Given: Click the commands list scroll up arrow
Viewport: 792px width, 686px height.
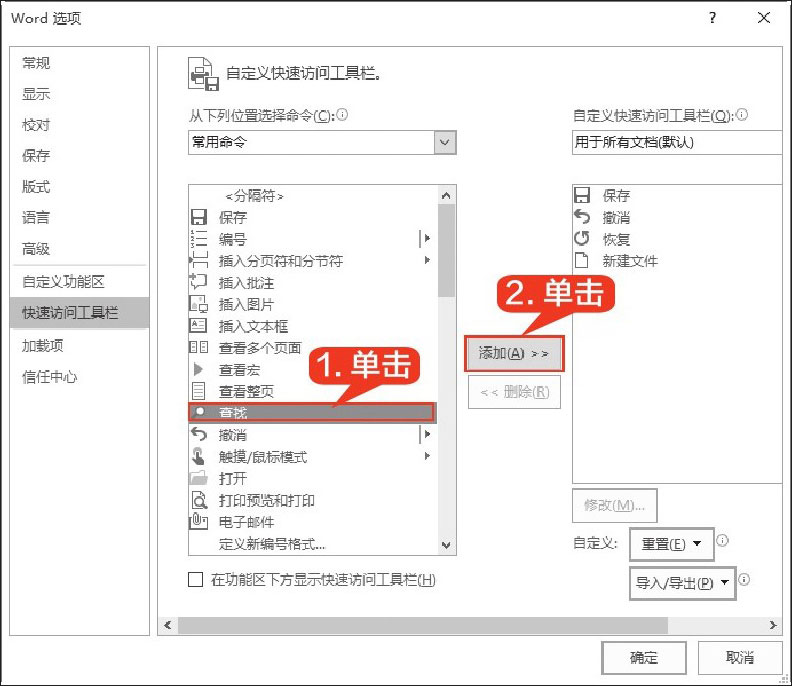Looking at the screenshot, I should click(x=446, y=195).
